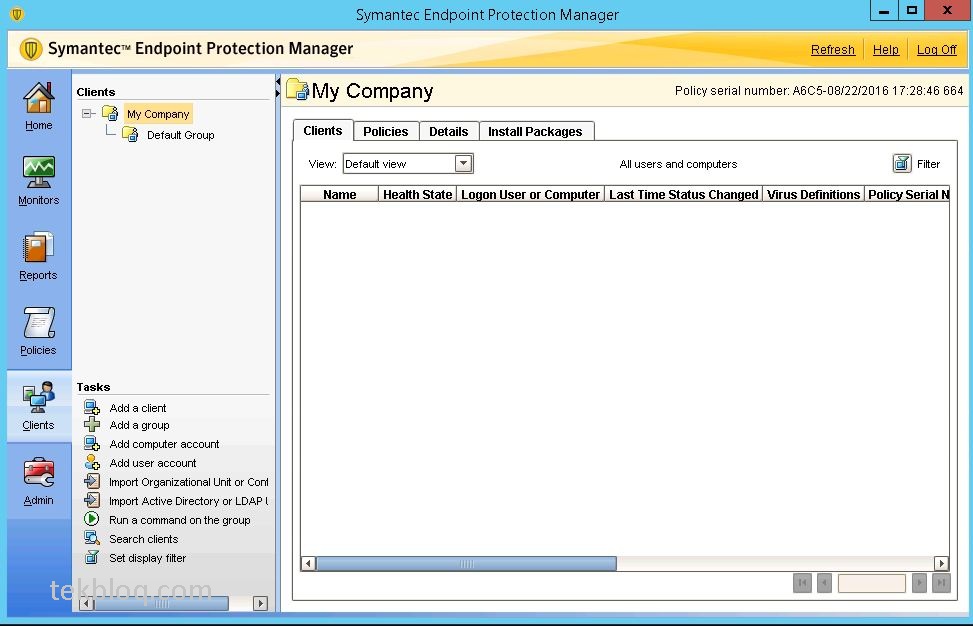Click Add computer account task
This screenshot has height=626, width=973.
(164, 444)
